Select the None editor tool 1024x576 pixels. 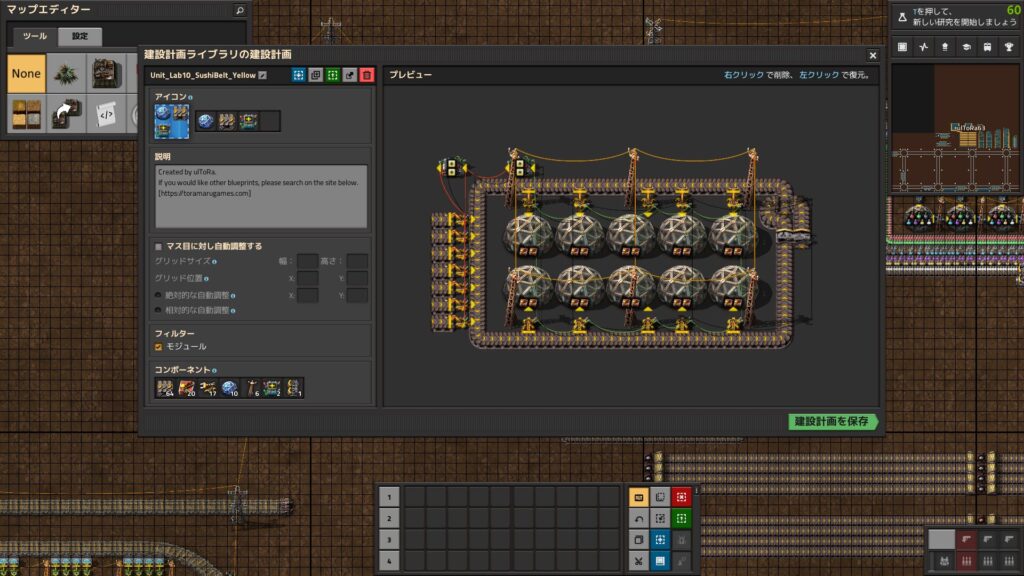pos(26,73)
